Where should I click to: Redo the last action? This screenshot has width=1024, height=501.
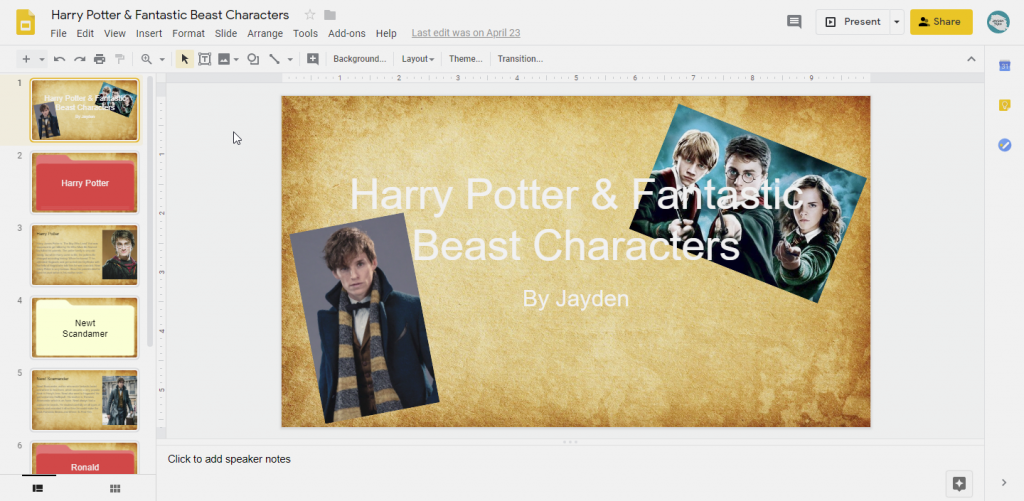click(x=80, y=59)
